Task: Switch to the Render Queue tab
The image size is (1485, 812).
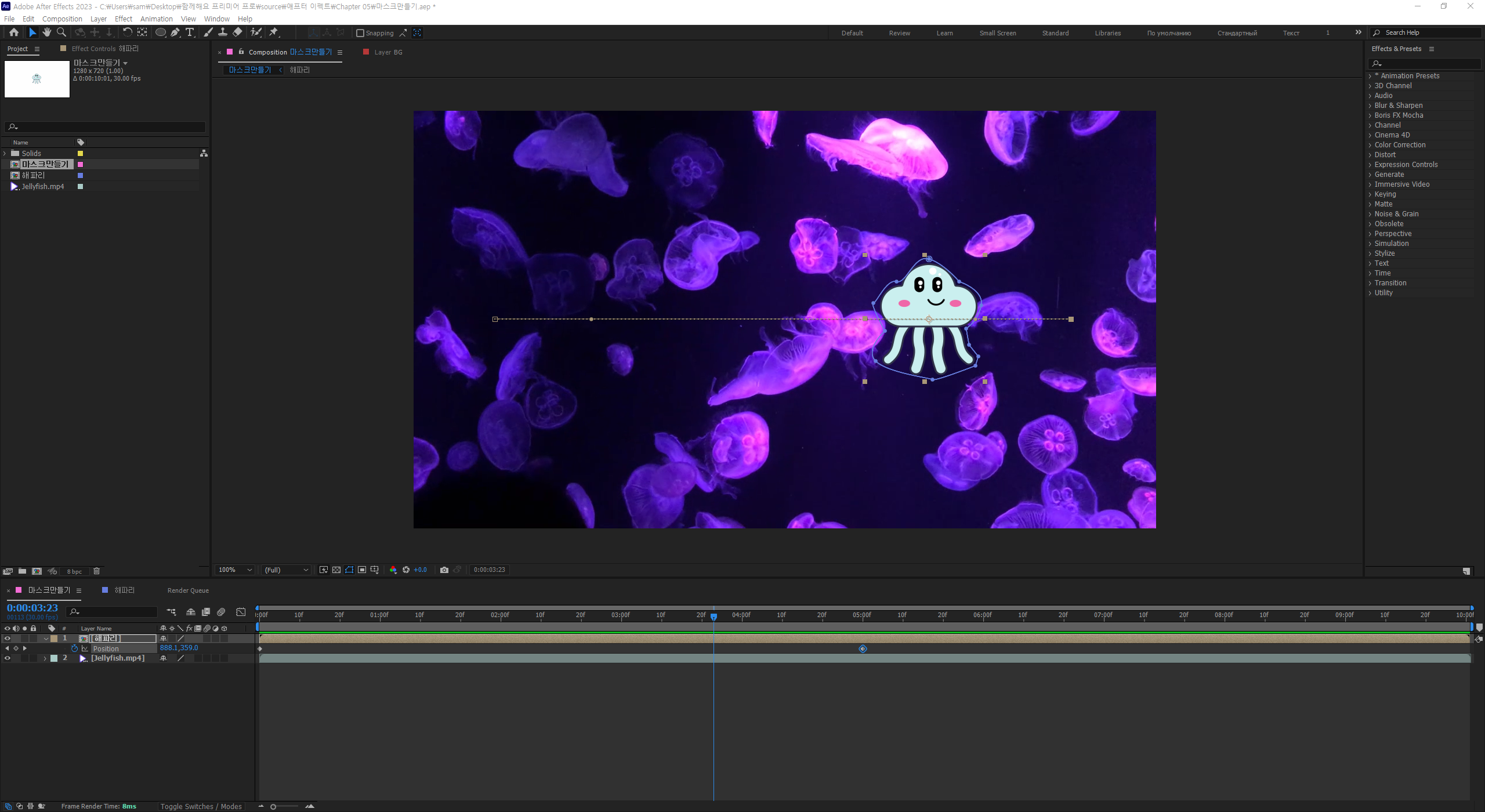Action: click(x=188, y=590)
